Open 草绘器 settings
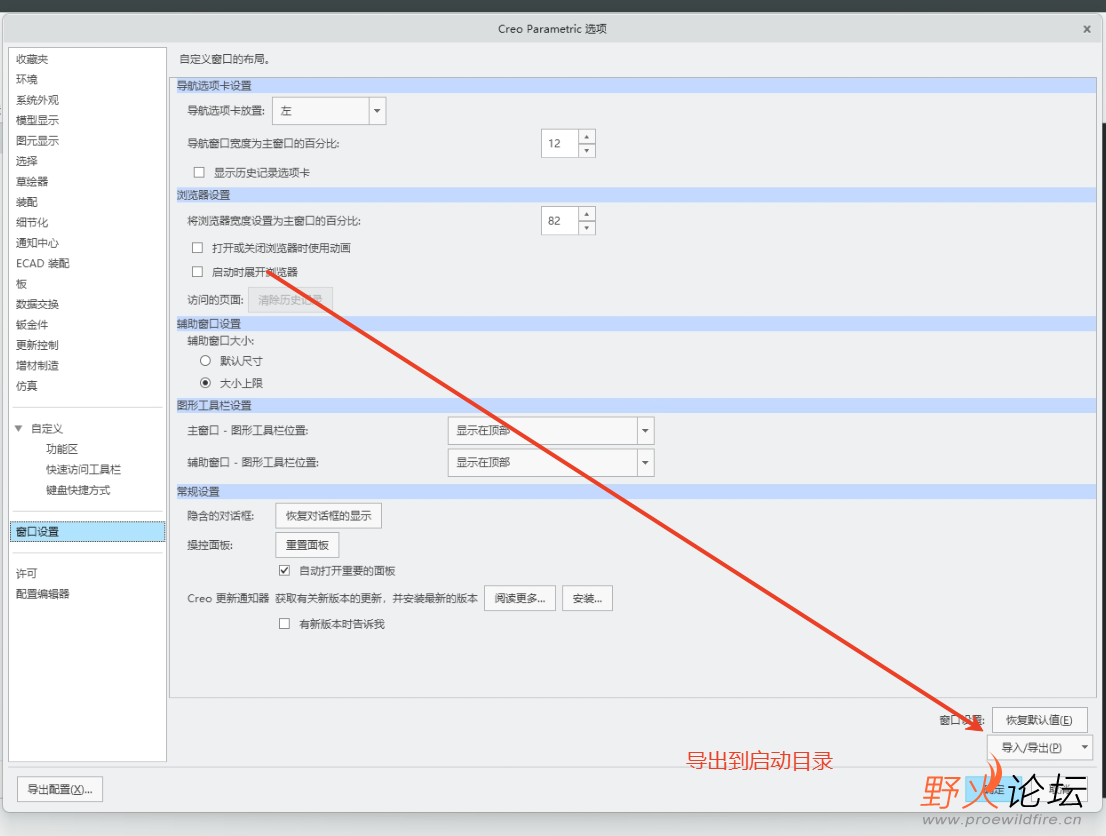Screen dimensions: 1106x836 32,182
